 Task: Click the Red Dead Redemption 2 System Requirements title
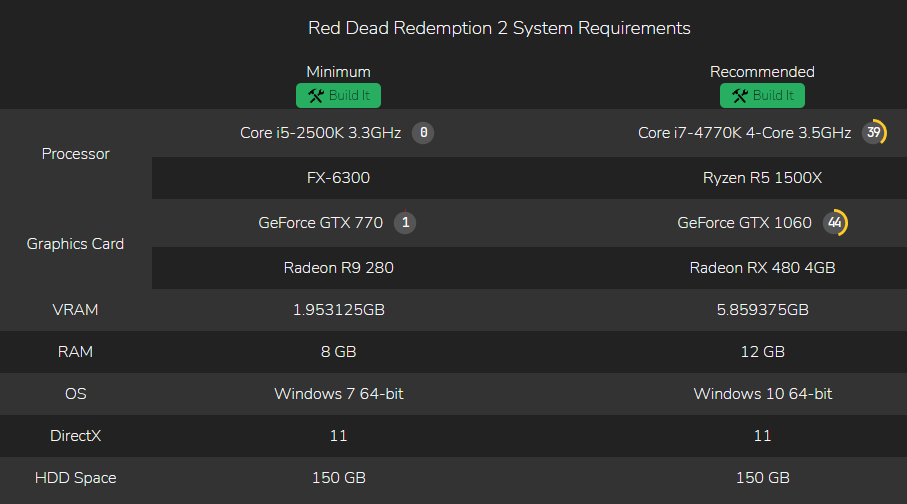(499, 28)
